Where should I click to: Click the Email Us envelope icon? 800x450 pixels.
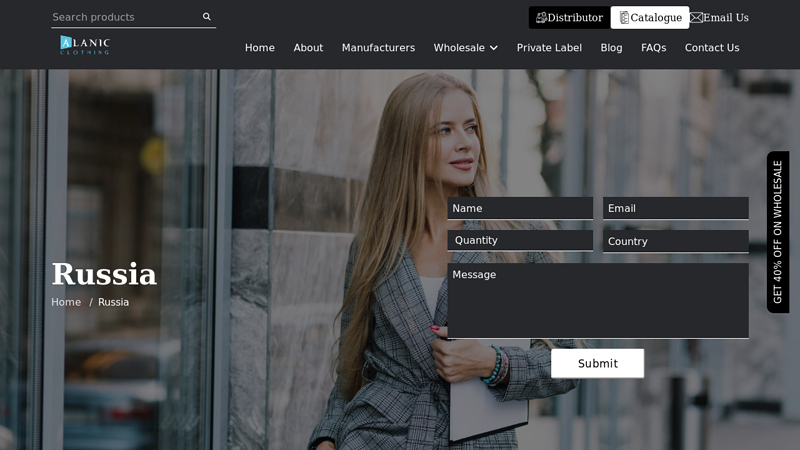[x=696, y=18]
